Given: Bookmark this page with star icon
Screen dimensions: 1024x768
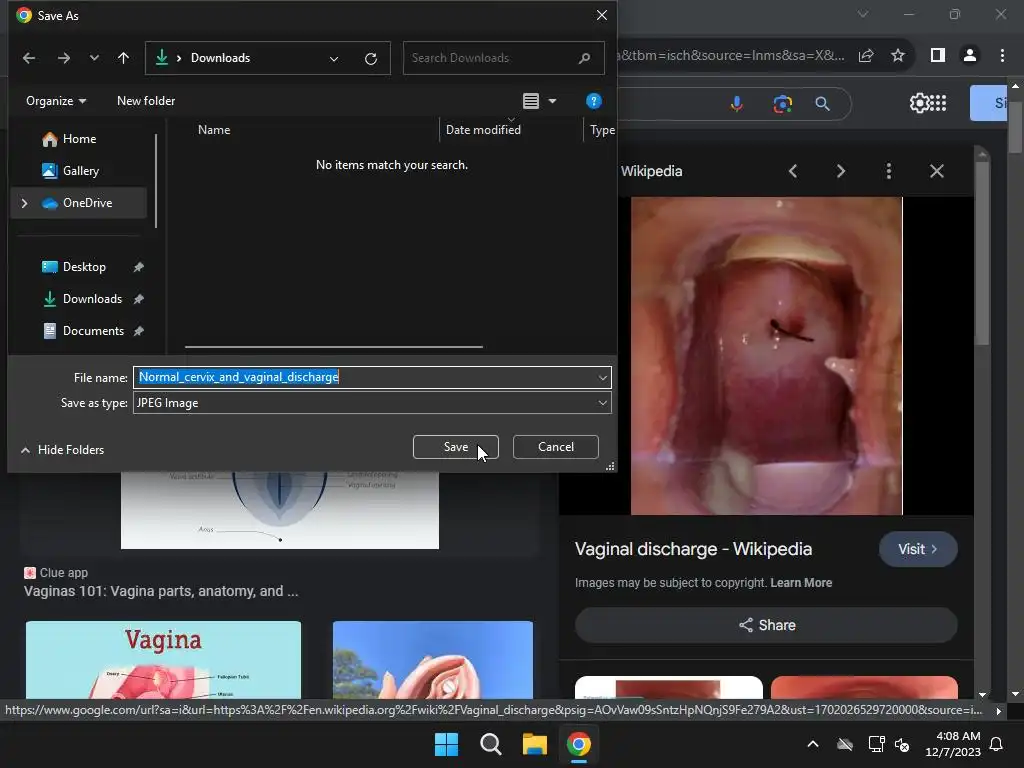Looking at the screenshot, I should (898, 56).
